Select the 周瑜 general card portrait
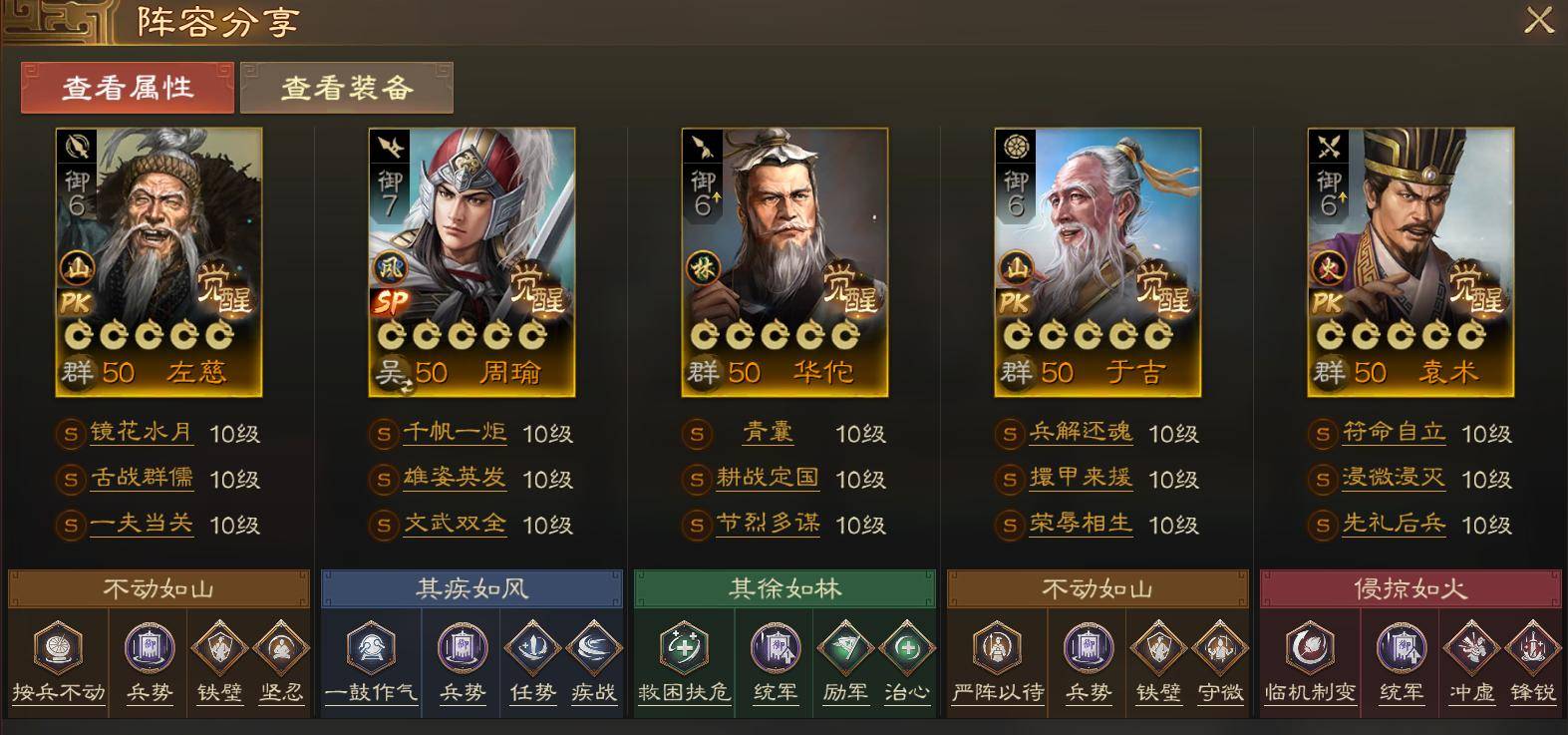The height and width of the screenshot is (735, 1568). point(471,262)
